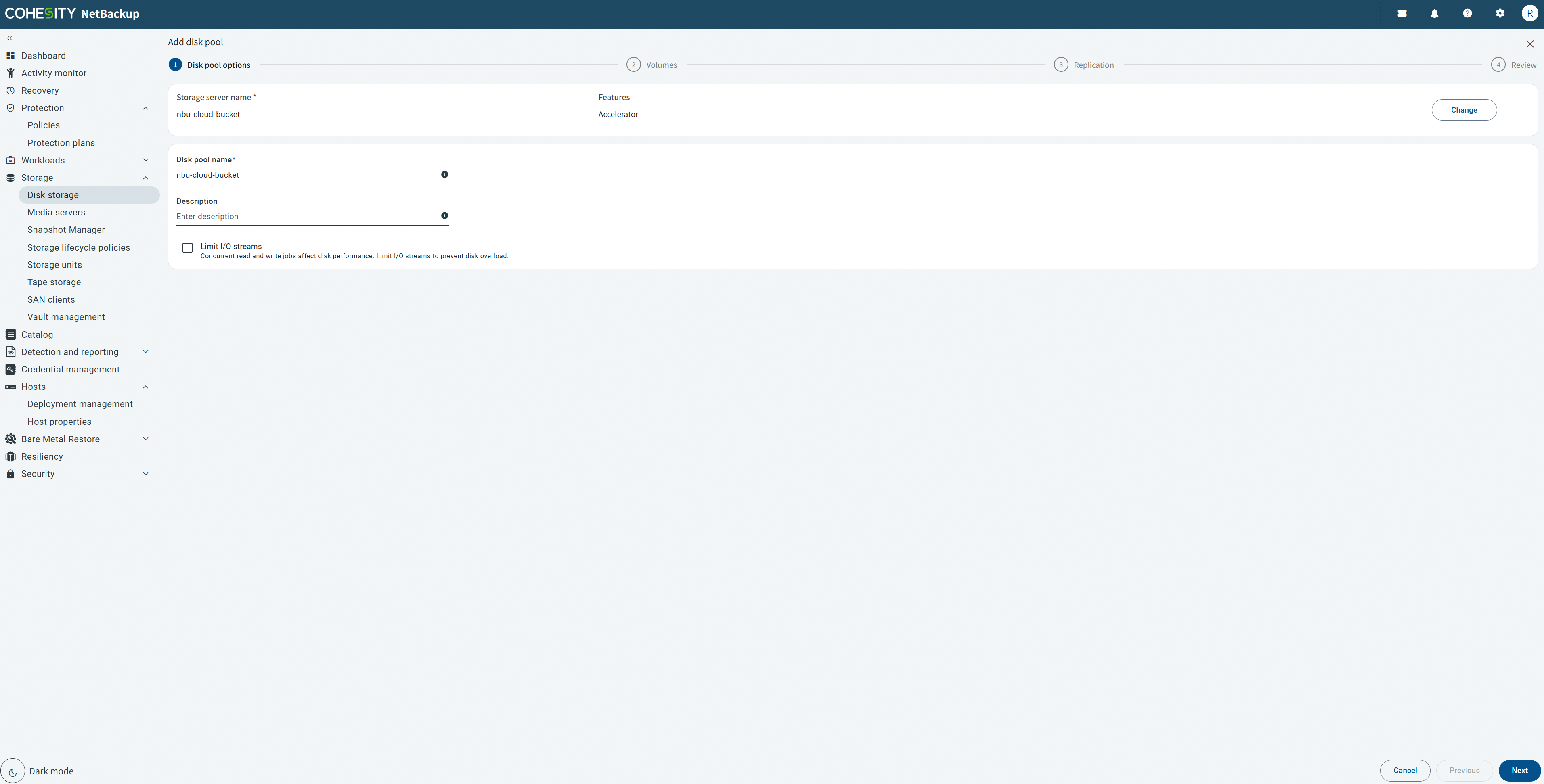Expand the Security section chevron
This screenshot has height=784, width=1544.
146,474
